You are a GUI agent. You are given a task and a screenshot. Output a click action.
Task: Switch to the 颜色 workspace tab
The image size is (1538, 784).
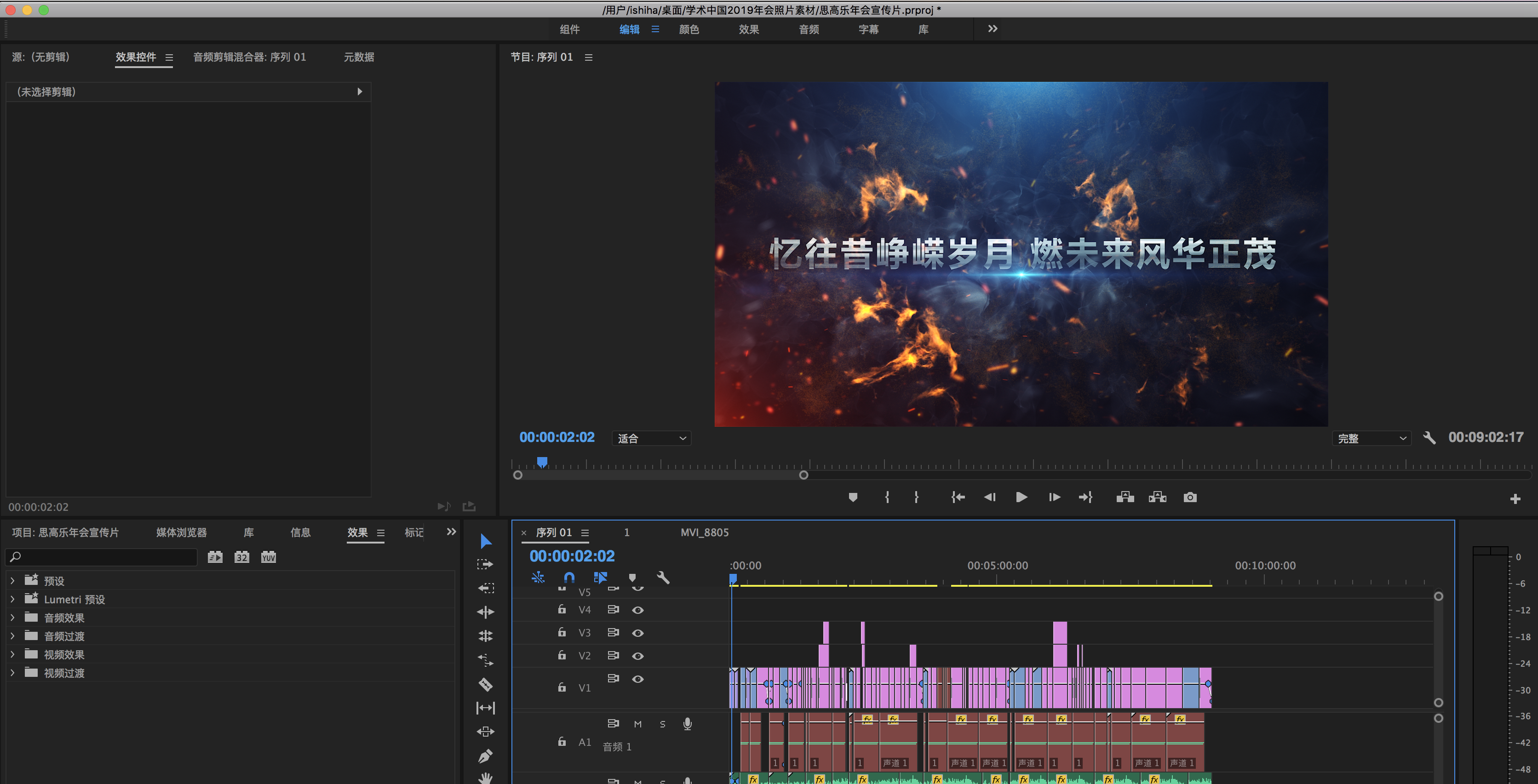point(689,29)
